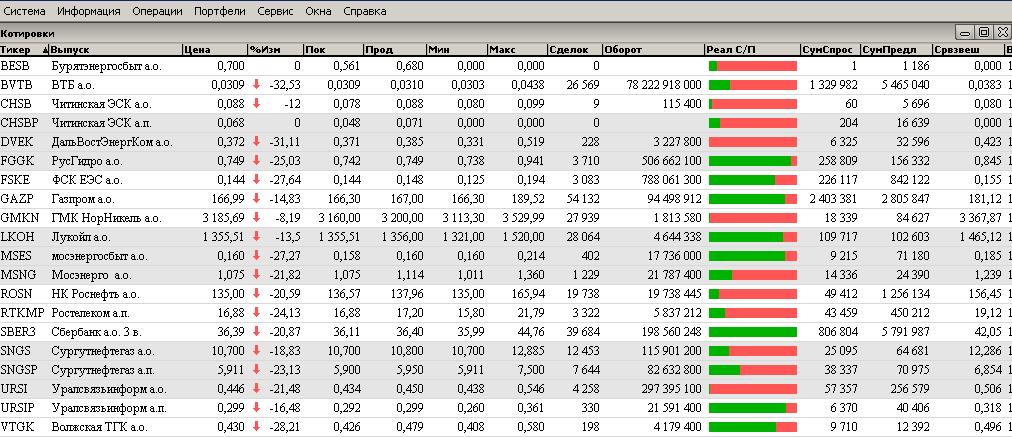Select the URSI ticker
Image resolution: width=1012 pixels, height=437 pixels.
click(14, 389)
